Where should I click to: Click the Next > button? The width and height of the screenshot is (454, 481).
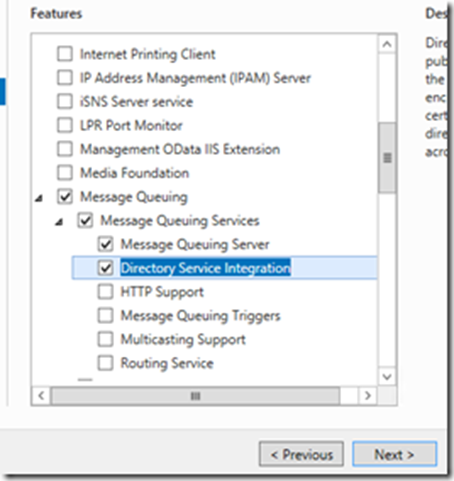coord(394,454)
